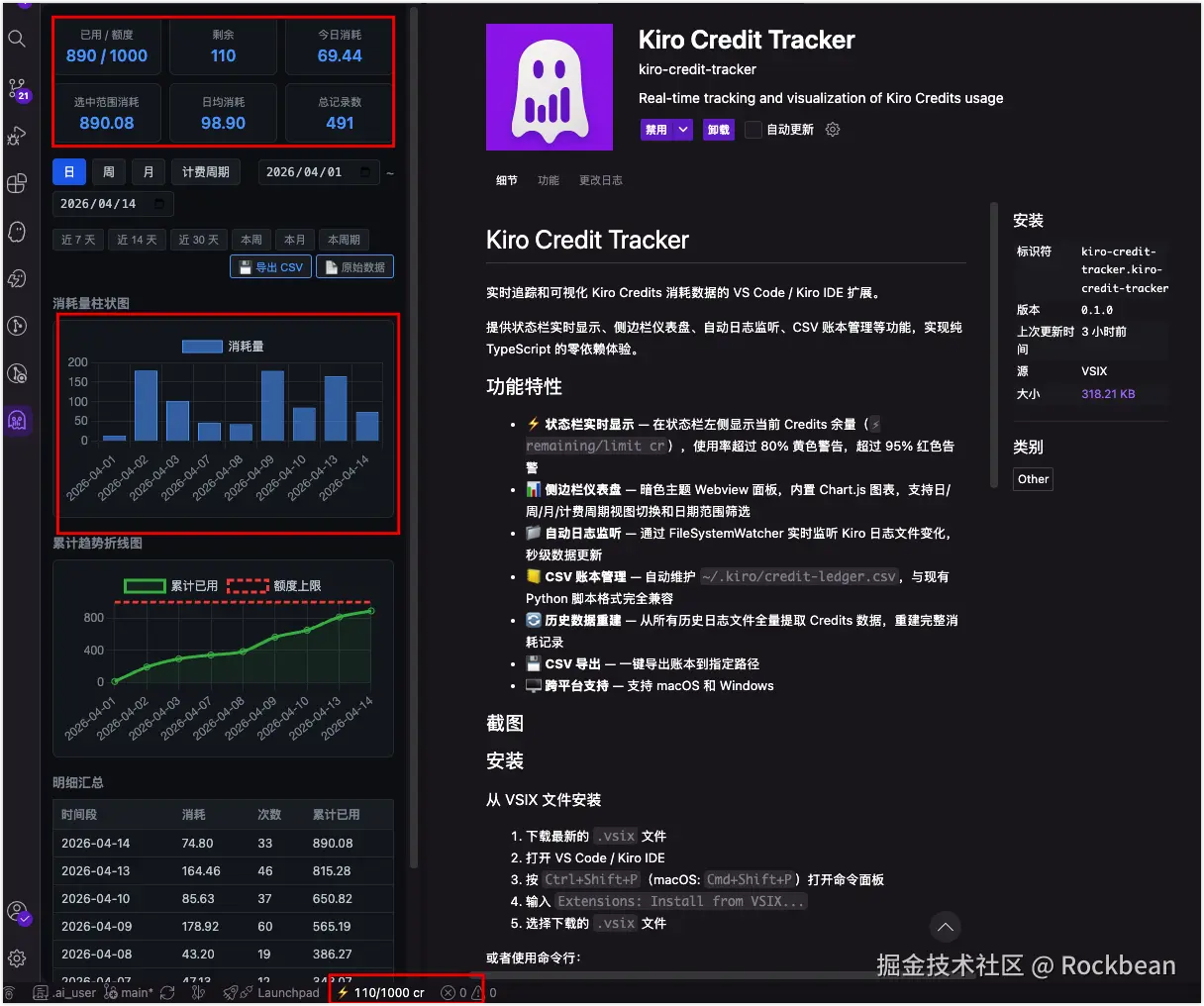Select the highlighted Kiro Credit Tracker sidebar icon

pyautogui.click(x=17, y=421)
